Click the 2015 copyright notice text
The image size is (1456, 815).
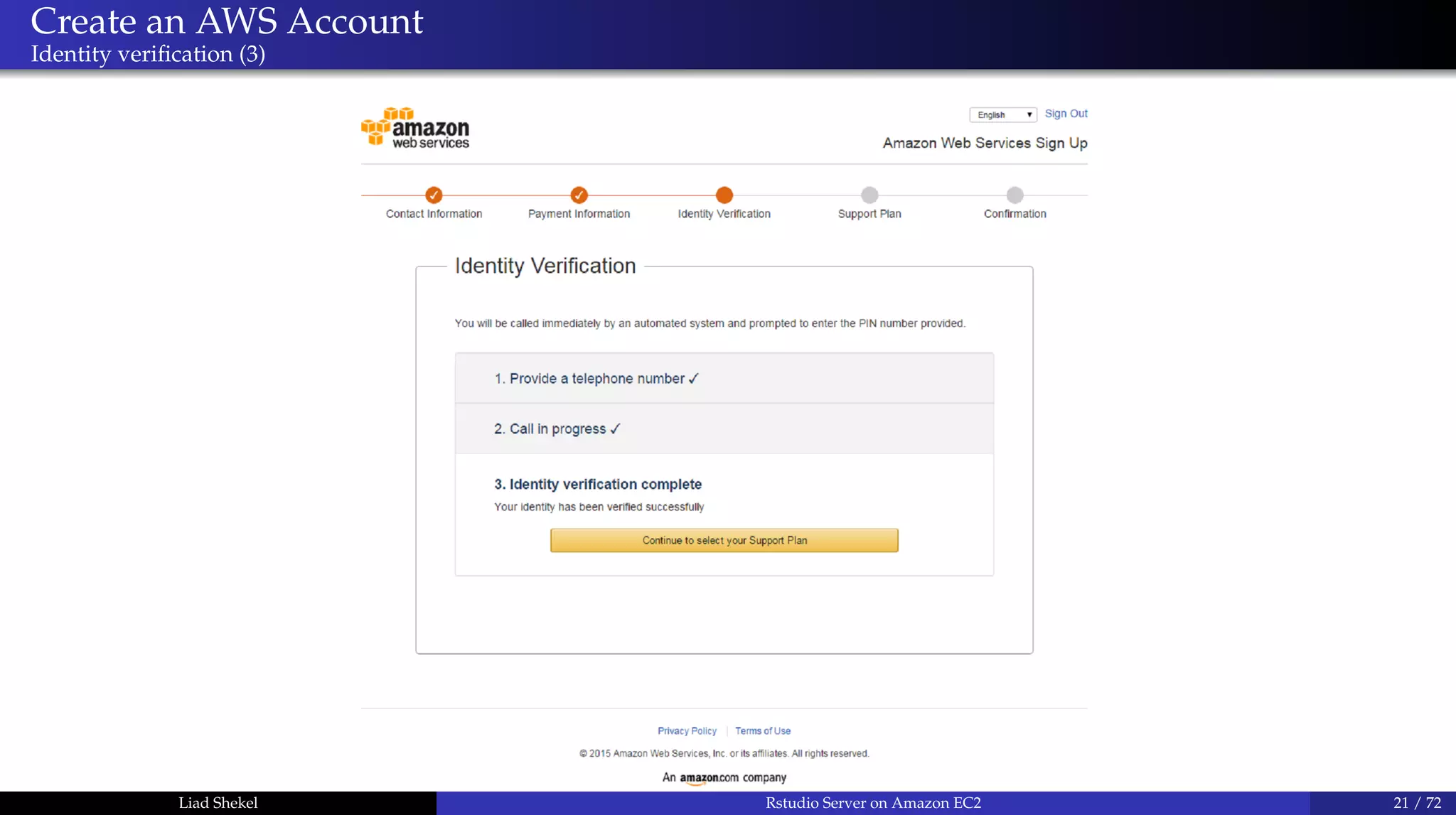[x=724, y=754]
